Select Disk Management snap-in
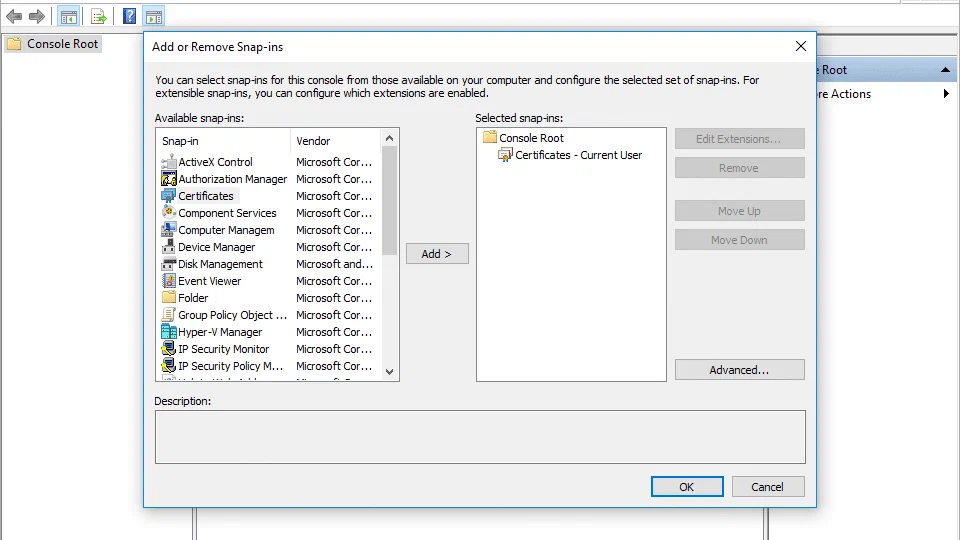This screenshot has width=960, height=540. (x=220, y=264)
